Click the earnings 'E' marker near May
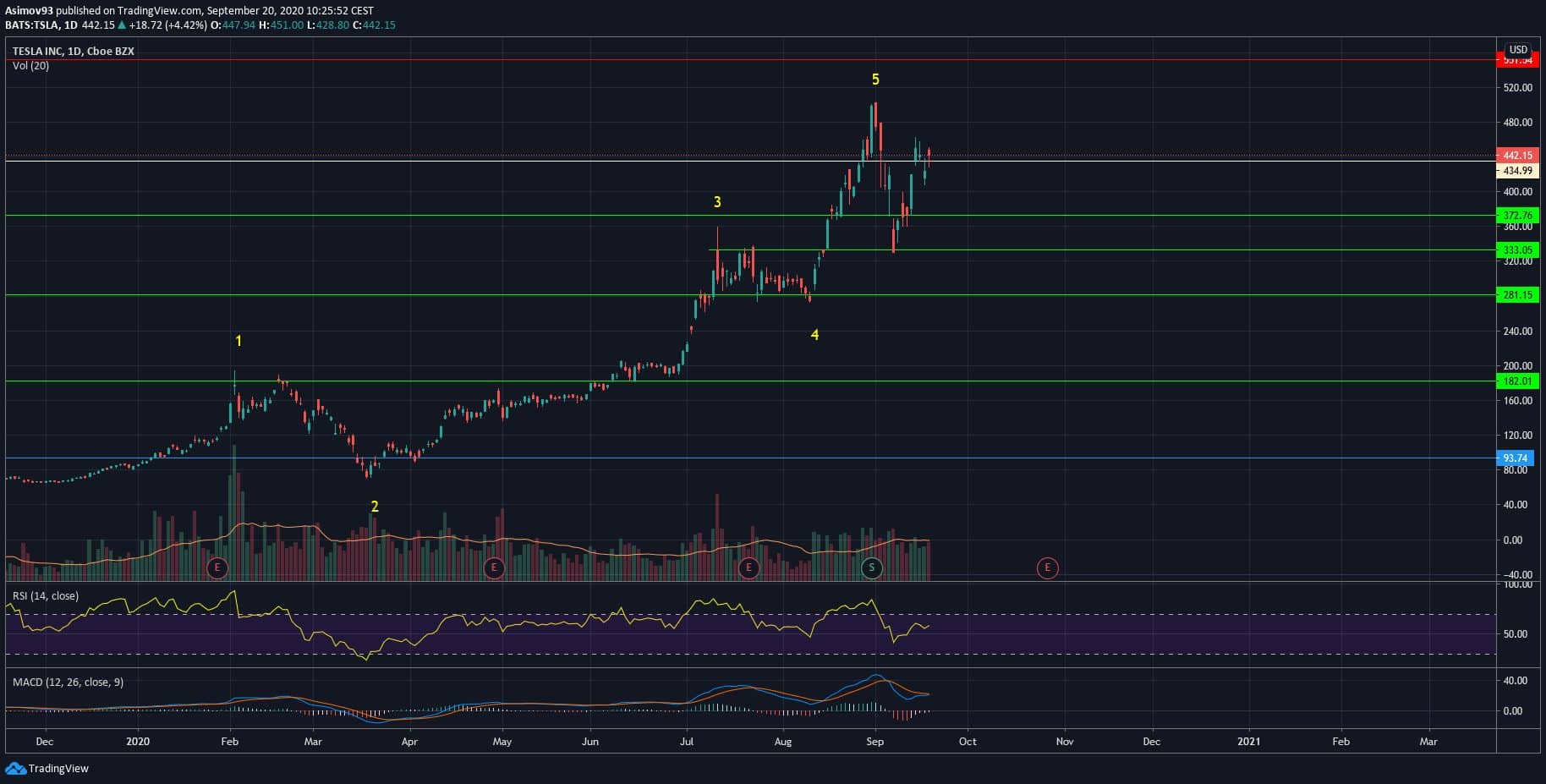 [493, 567]
